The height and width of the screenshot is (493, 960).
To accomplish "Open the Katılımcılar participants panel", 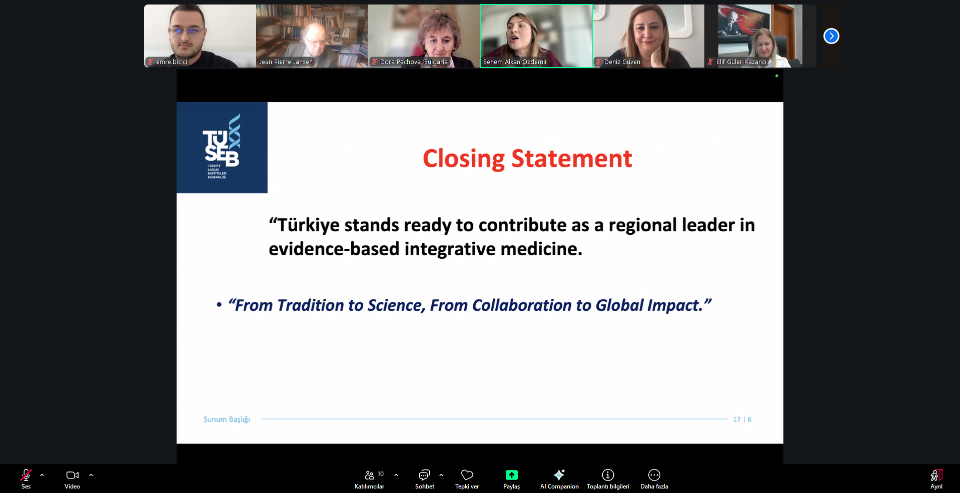I will point(371,476).
